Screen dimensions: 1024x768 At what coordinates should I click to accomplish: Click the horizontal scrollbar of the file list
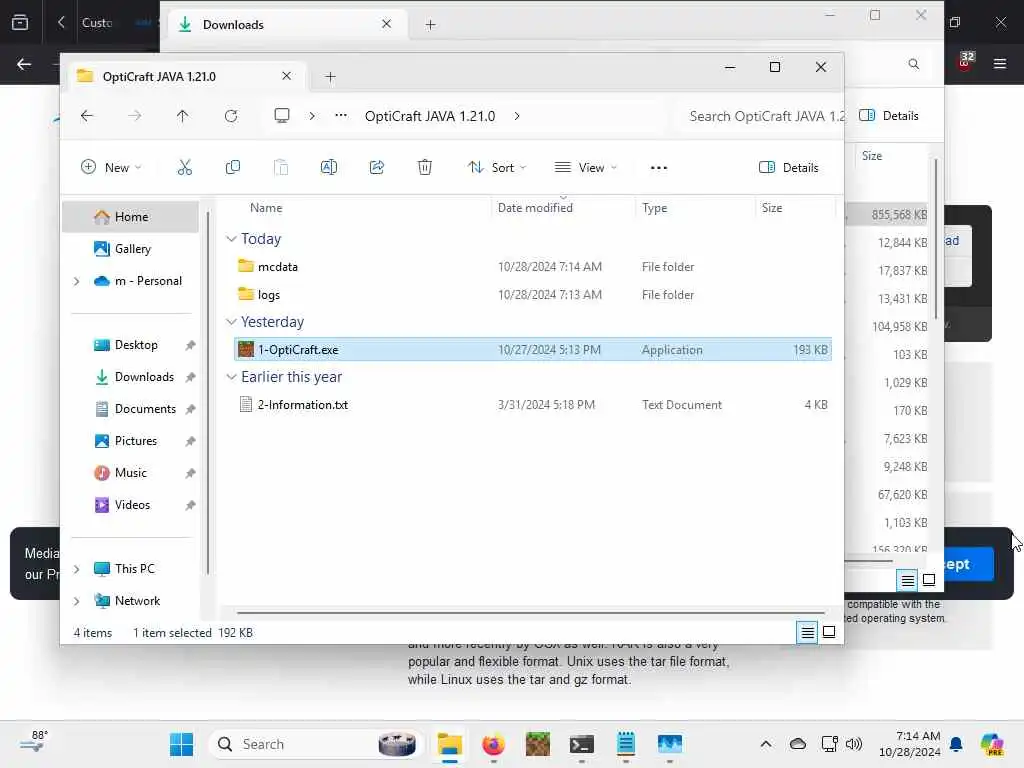coord(530,613)
